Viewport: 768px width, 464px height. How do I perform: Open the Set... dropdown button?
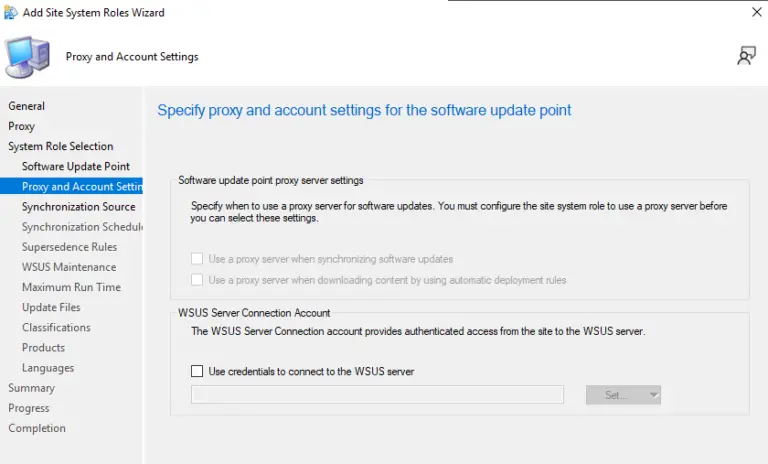623,395
